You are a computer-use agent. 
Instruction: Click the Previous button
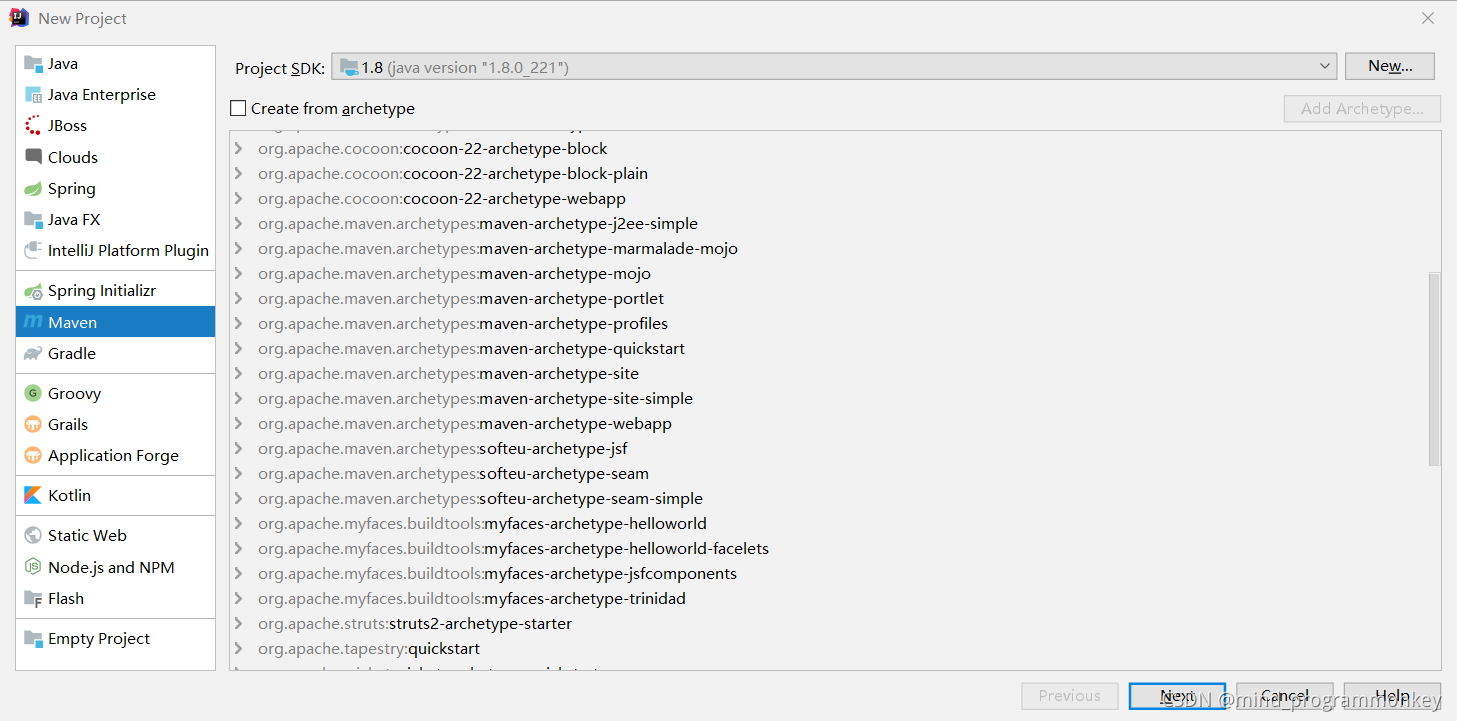[x=1069, y=696]
